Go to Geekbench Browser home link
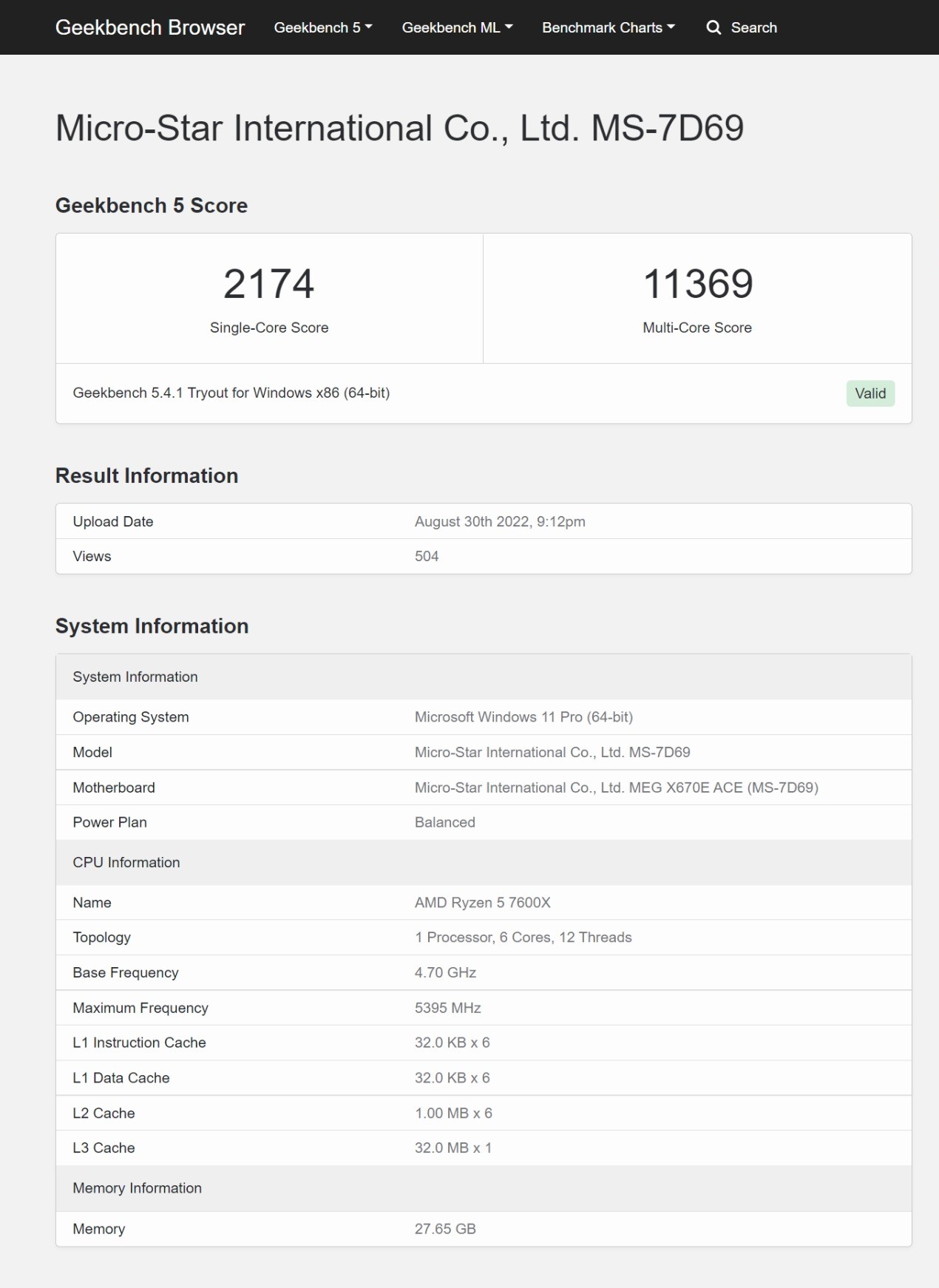Screen dimensions: 939x1288 (150, 27)
